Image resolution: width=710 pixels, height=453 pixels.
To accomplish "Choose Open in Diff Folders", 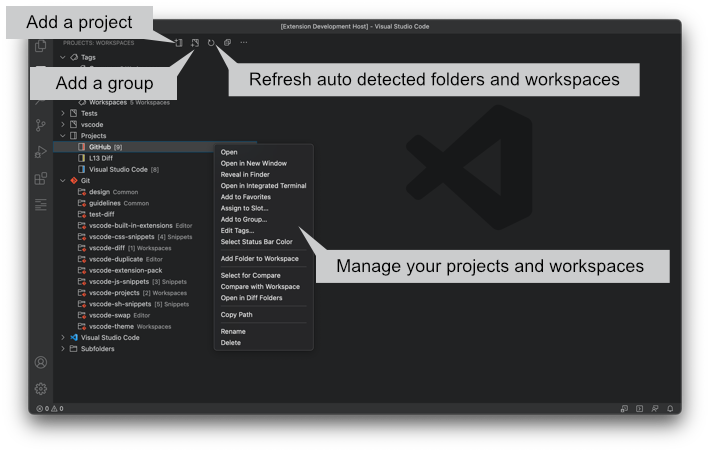I will pos(264,298).
